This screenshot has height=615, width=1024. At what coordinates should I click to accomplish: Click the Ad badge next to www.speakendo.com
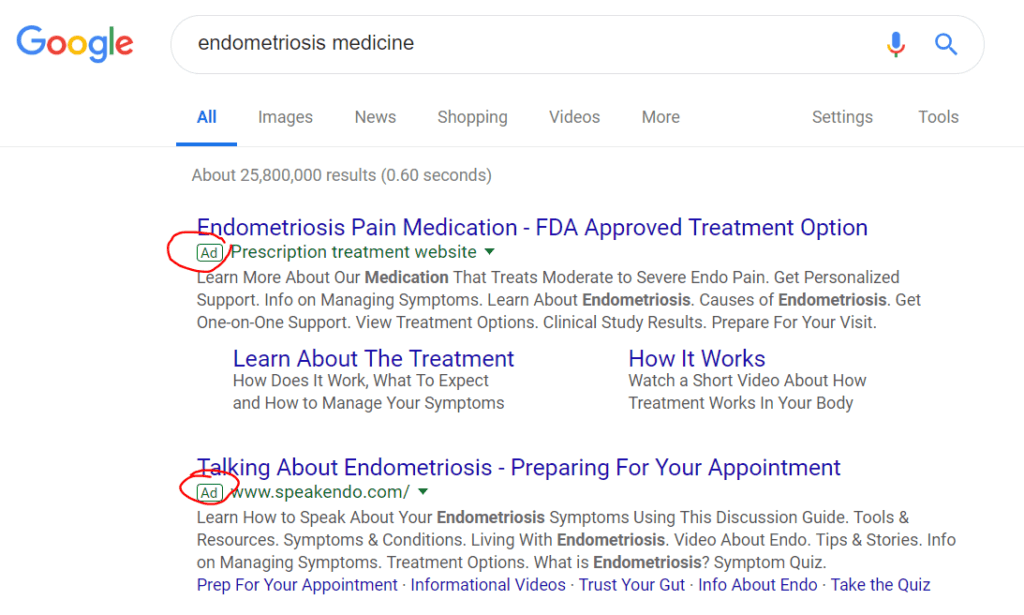[210, 493]
